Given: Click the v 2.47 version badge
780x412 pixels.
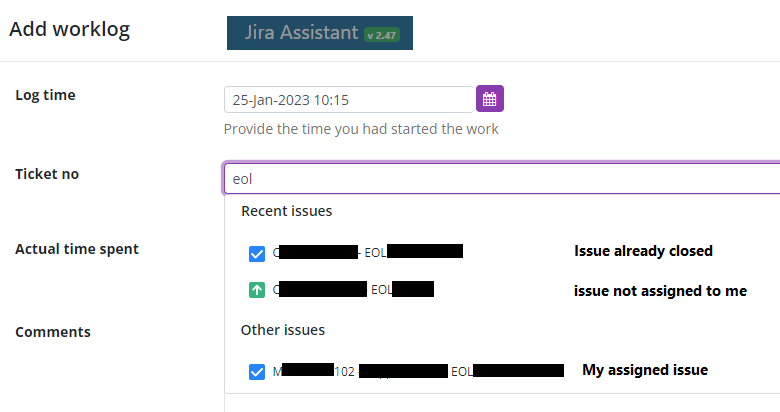Looking at the screenshot, I should 382,35.
